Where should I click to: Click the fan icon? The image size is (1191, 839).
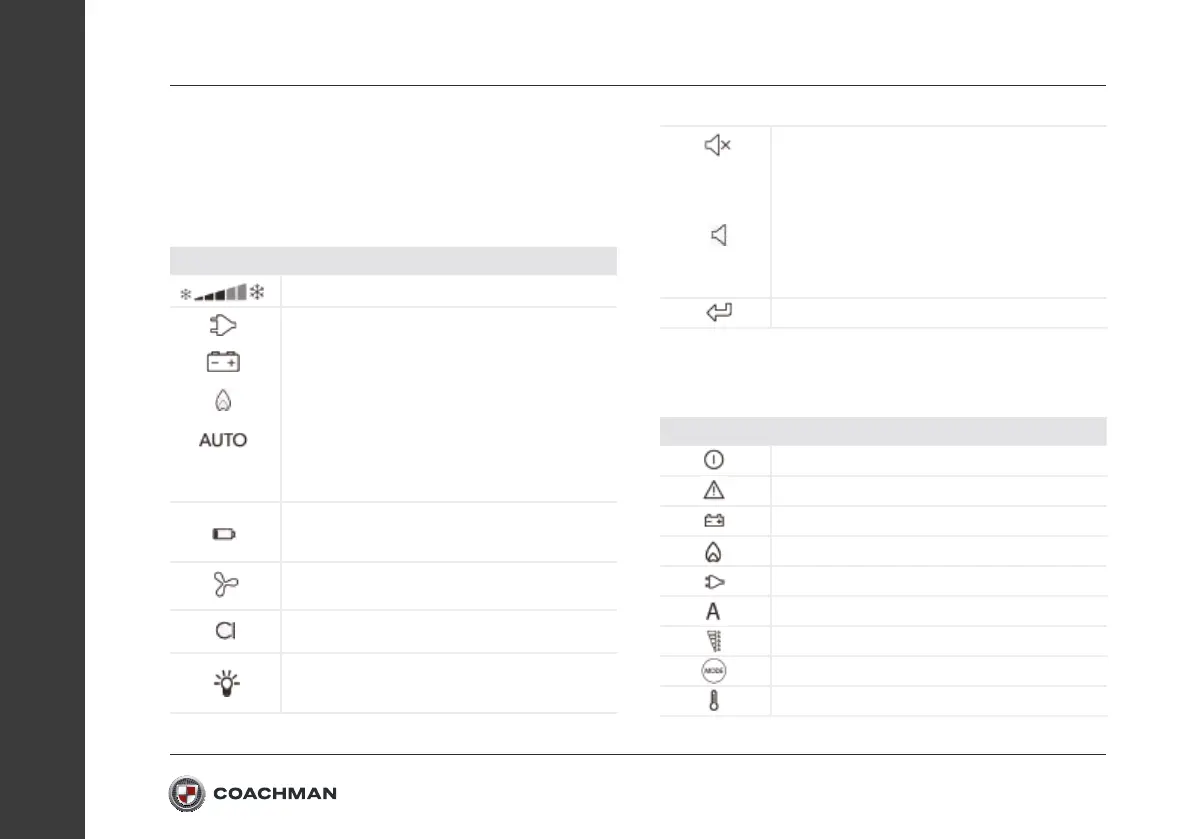(226, 585)
